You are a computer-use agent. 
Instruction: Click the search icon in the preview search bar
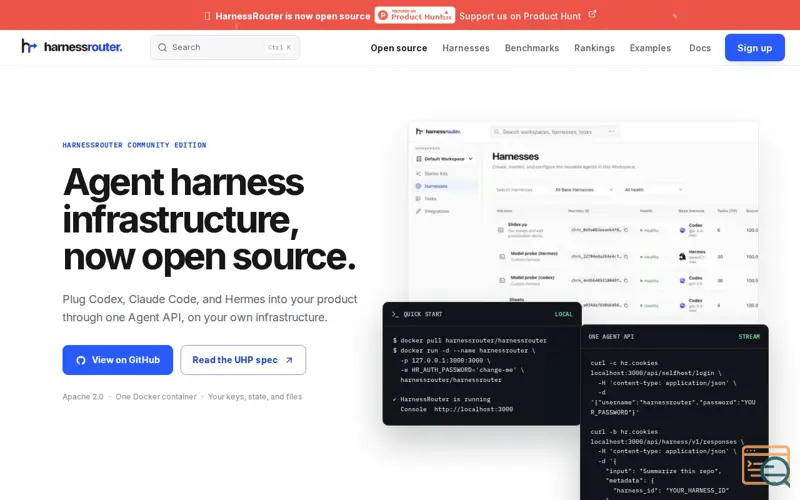[x=496, y=132]
